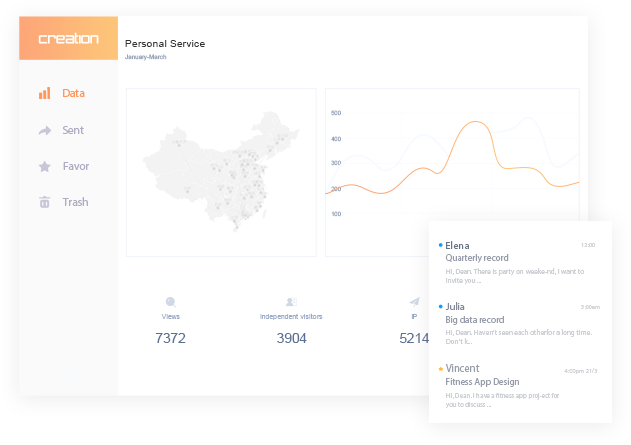
Task: Open Elena's Quarterly record message
Action: tap(477, 258)
